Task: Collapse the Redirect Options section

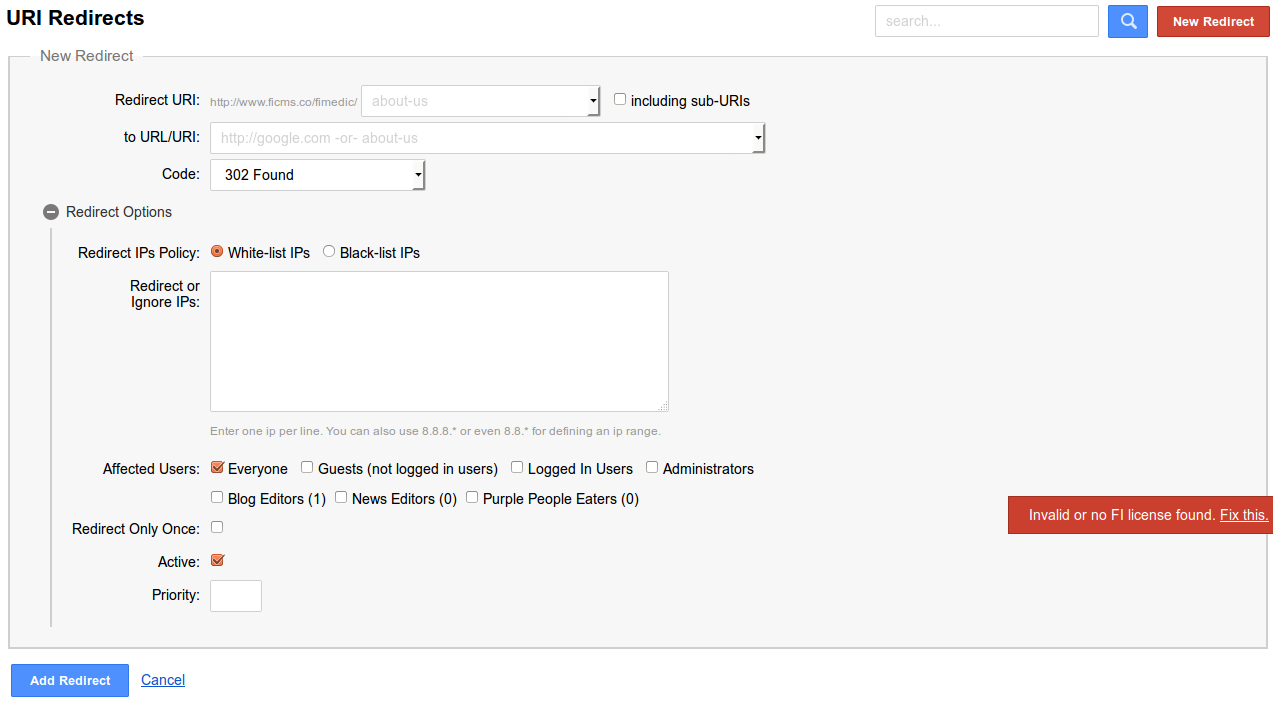Action: (51, 212)
